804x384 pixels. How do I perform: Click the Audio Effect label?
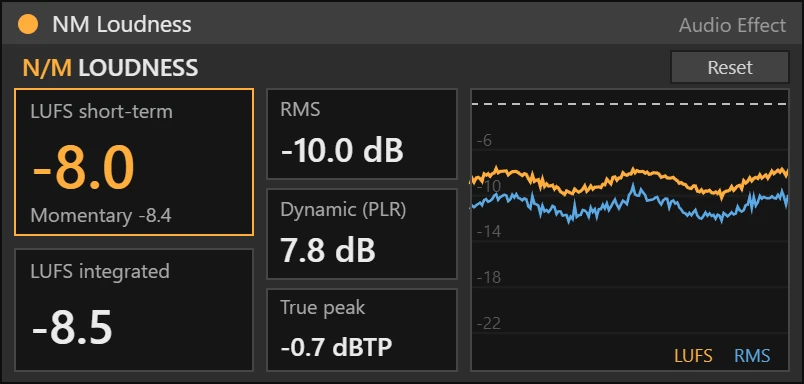point(732,25)
